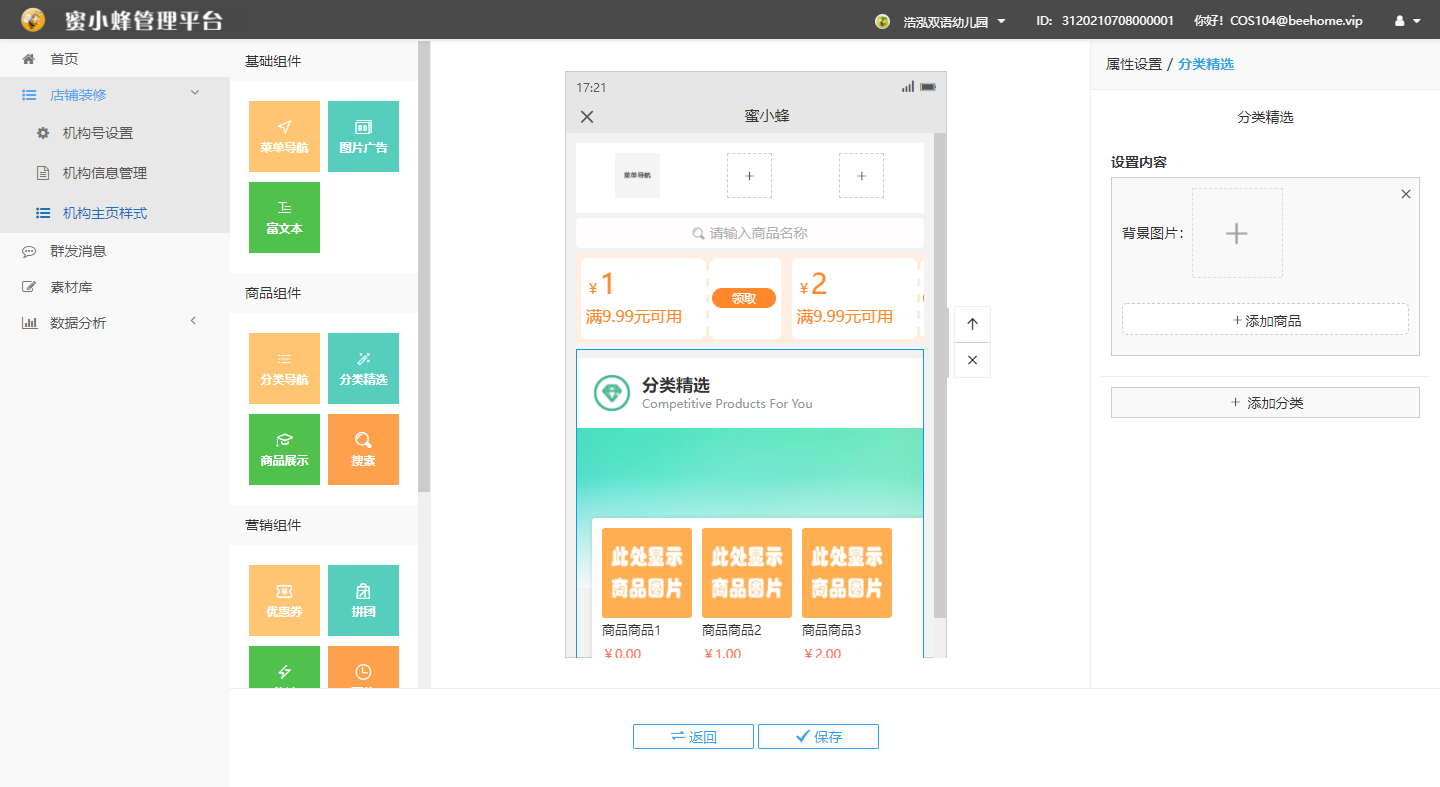Image resolution: width=1440 pixels, height=787 pixels.
Task: Add the 富文本 component tile
Action: [284, 217]
